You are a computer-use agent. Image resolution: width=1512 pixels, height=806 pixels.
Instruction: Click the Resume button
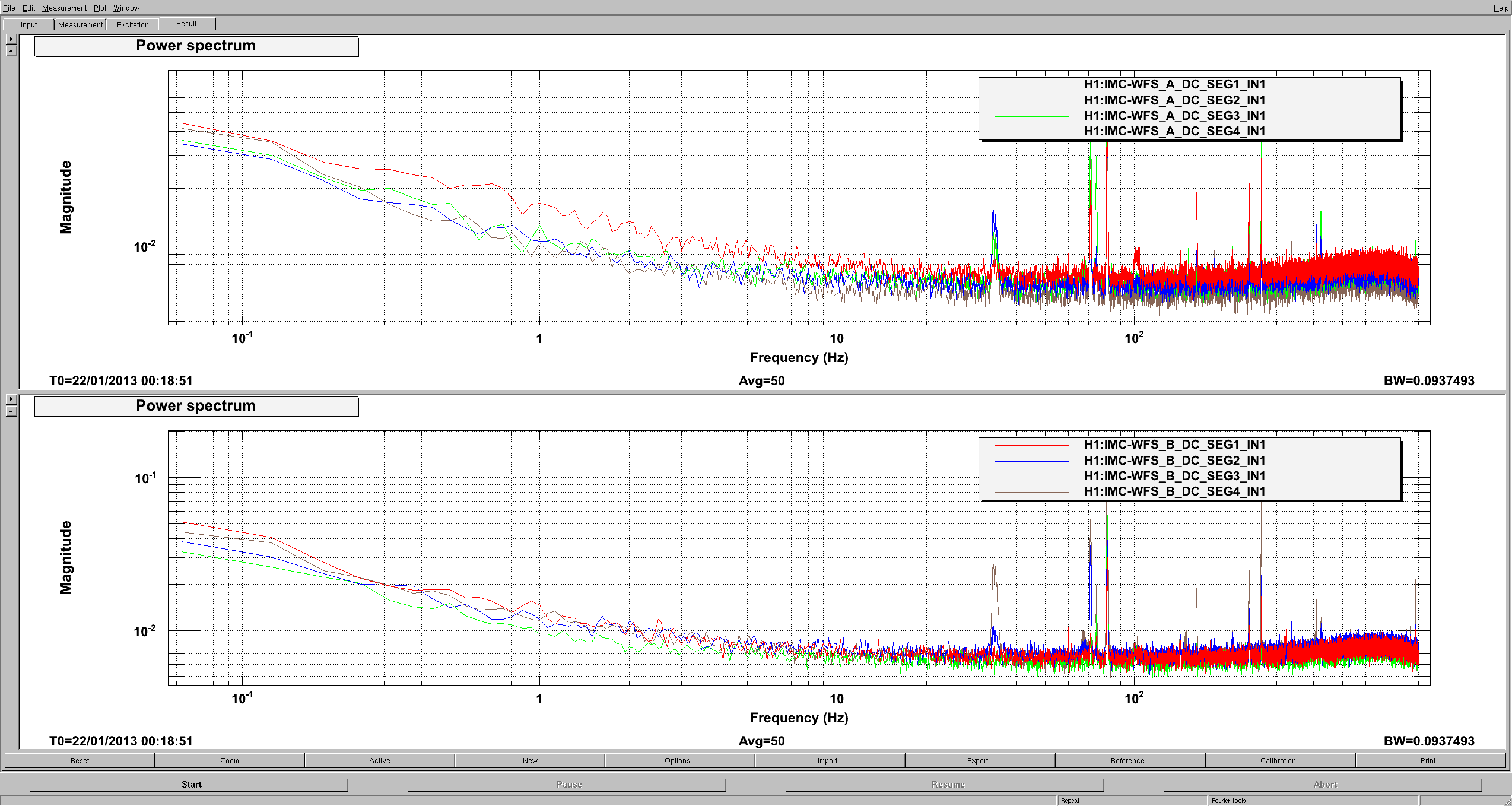coord(945,785)
